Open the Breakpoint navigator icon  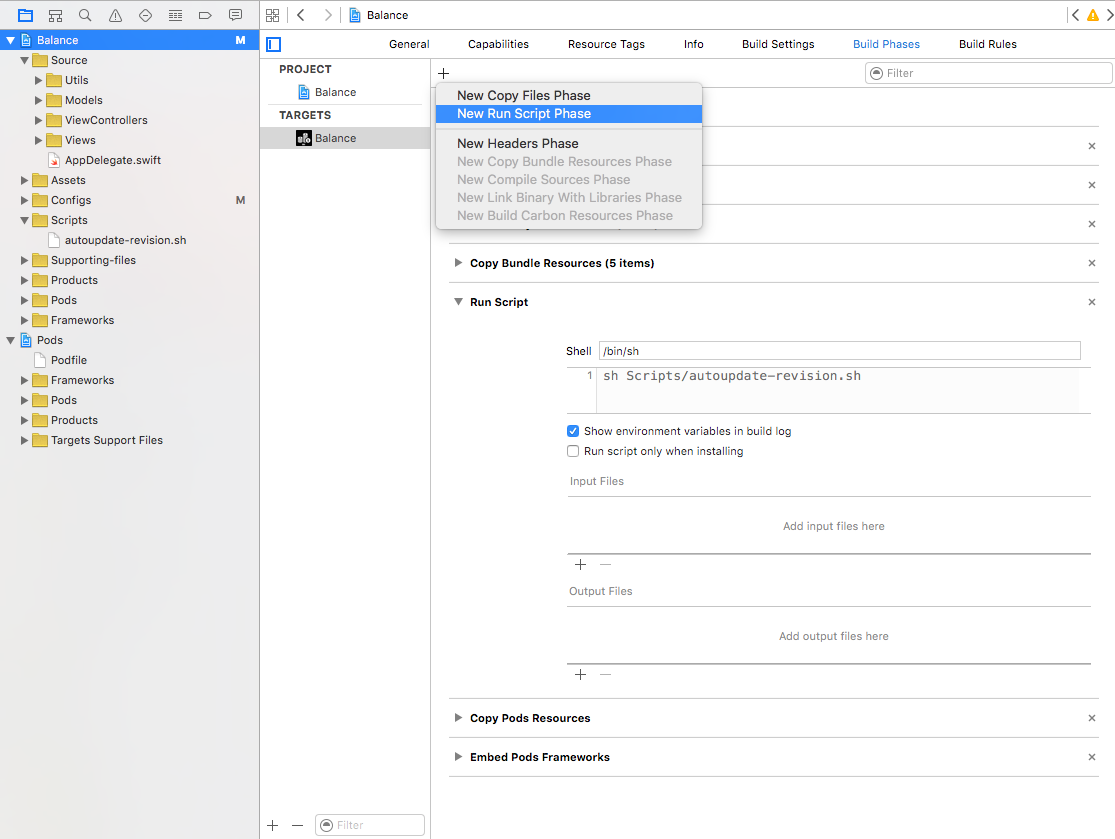click(x=205, y=15)
